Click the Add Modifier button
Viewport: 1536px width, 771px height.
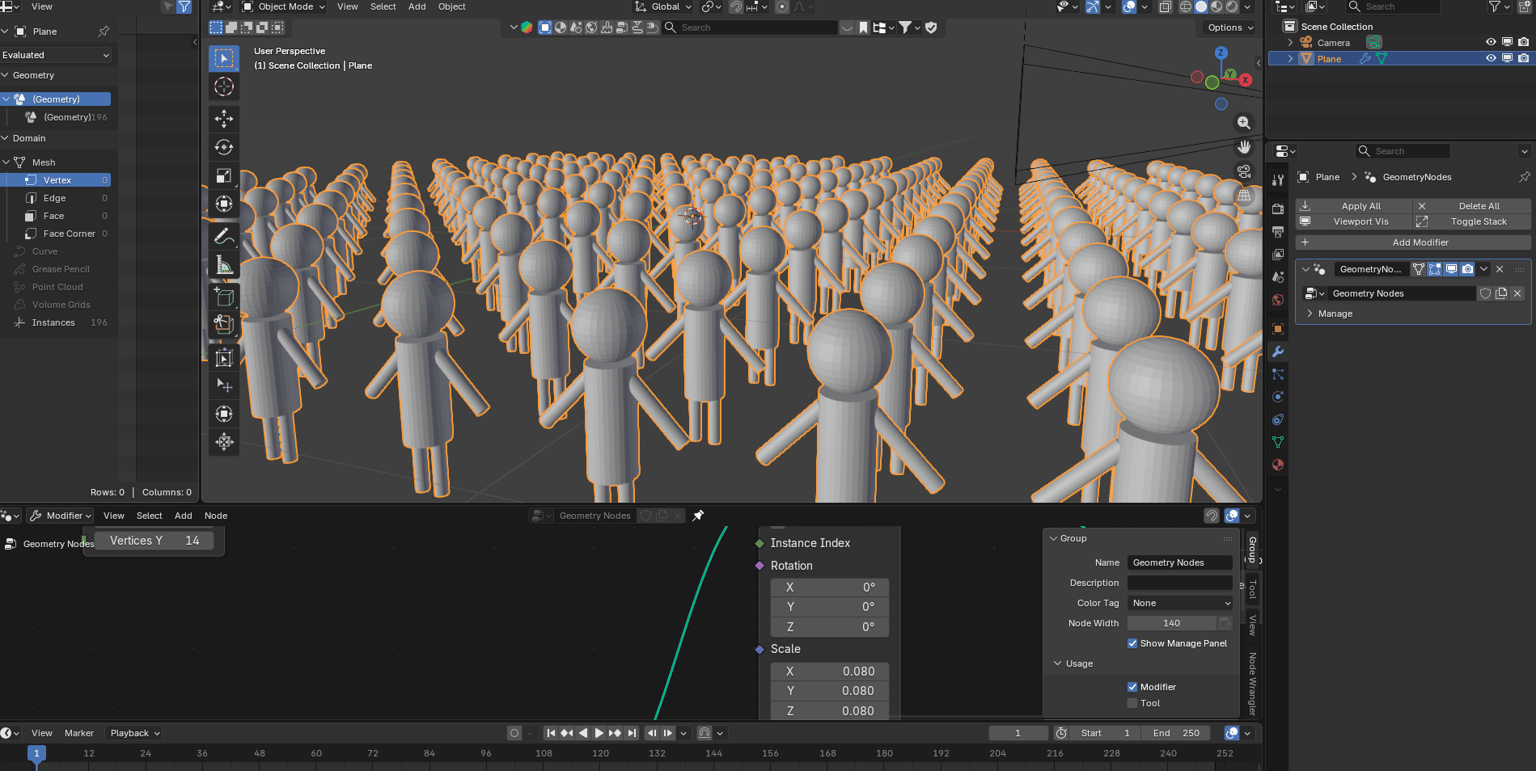click(x=1413, y=243)
